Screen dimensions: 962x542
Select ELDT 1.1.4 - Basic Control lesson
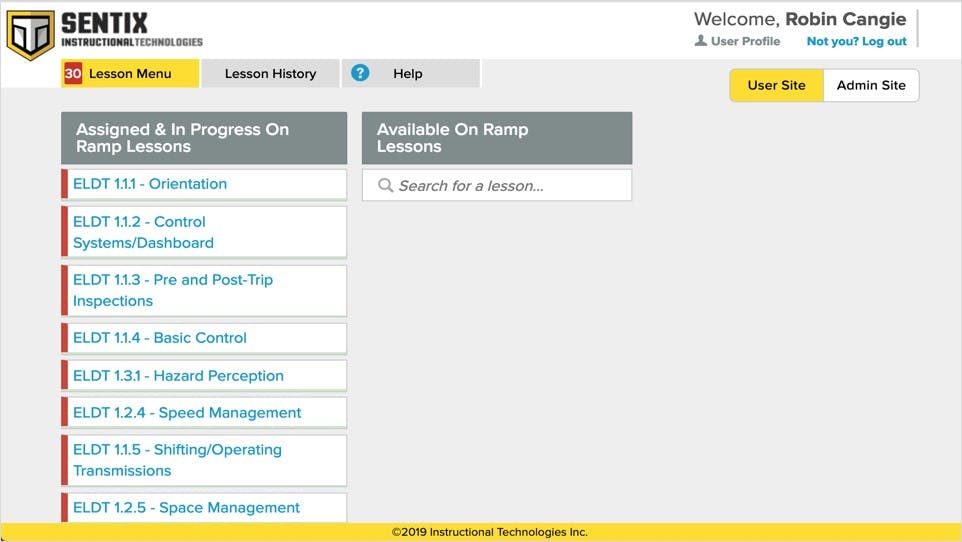(x=160, y=338)
